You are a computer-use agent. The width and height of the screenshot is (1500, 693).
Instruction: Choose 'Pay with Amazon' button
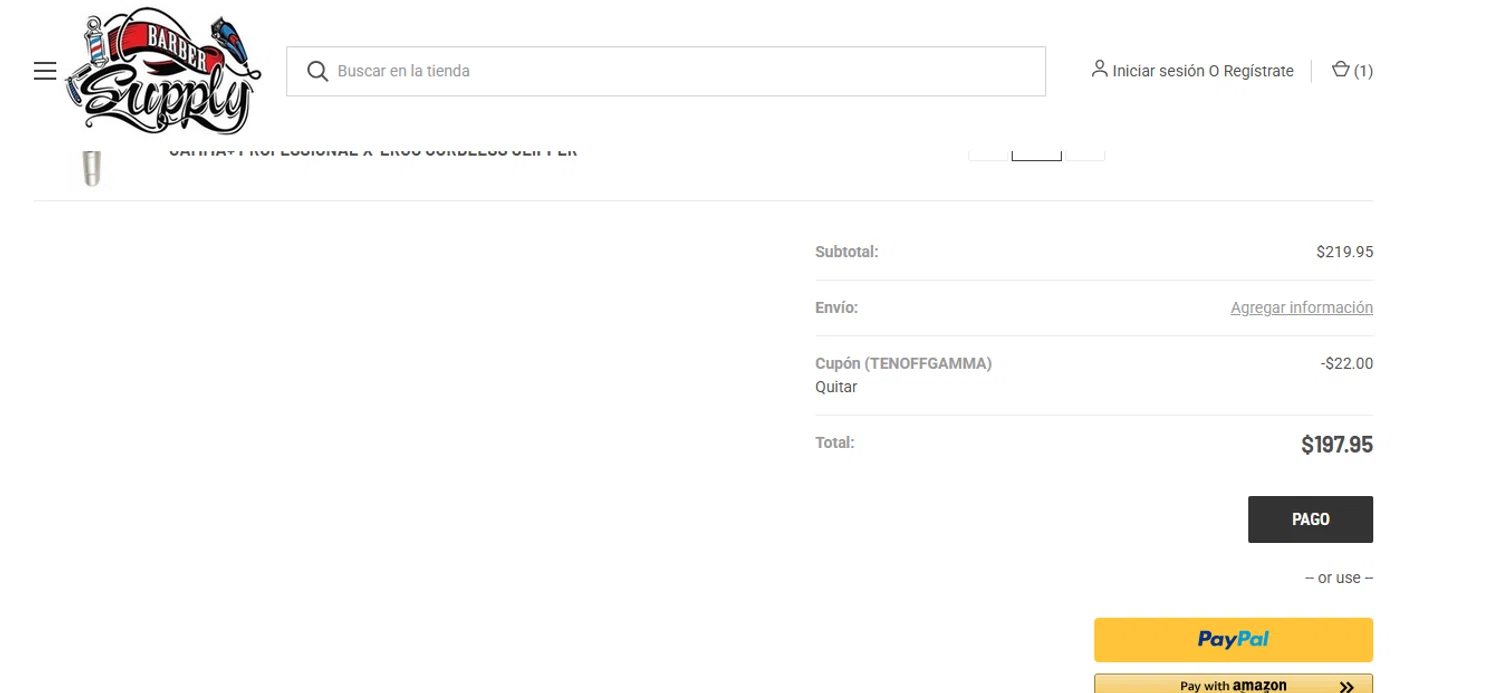click(x=1233, y=684)
